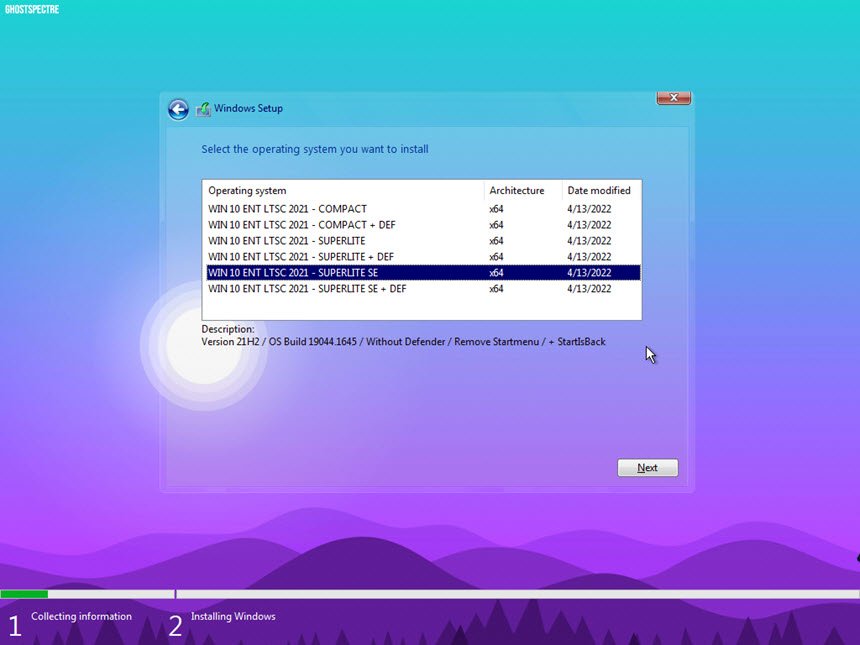This screenshot has width=860, height=645.
Task: Click the Version 21H2 description text
Action: point(403,342)
